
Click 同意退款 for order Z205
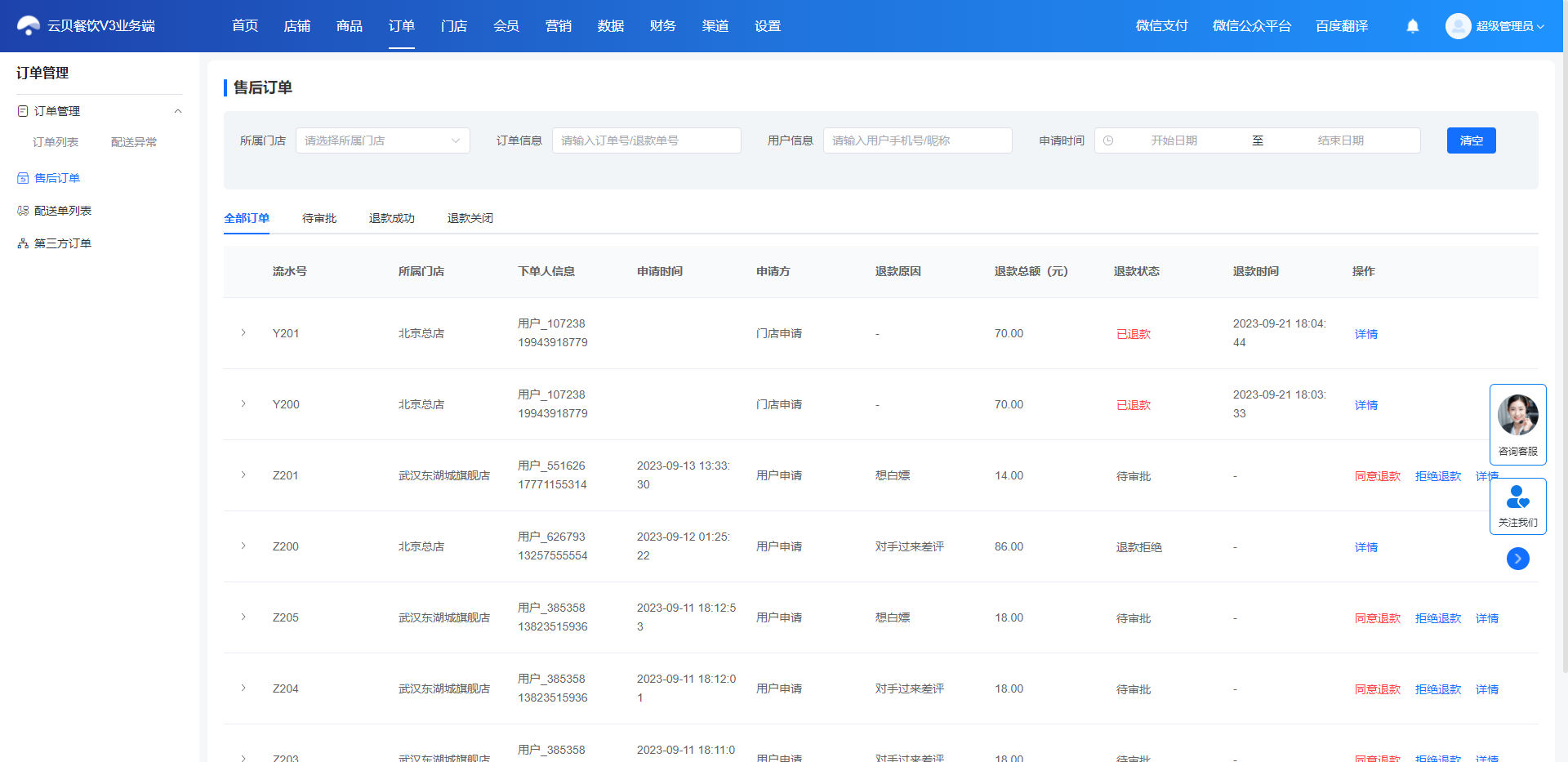tap(1378, 618)
